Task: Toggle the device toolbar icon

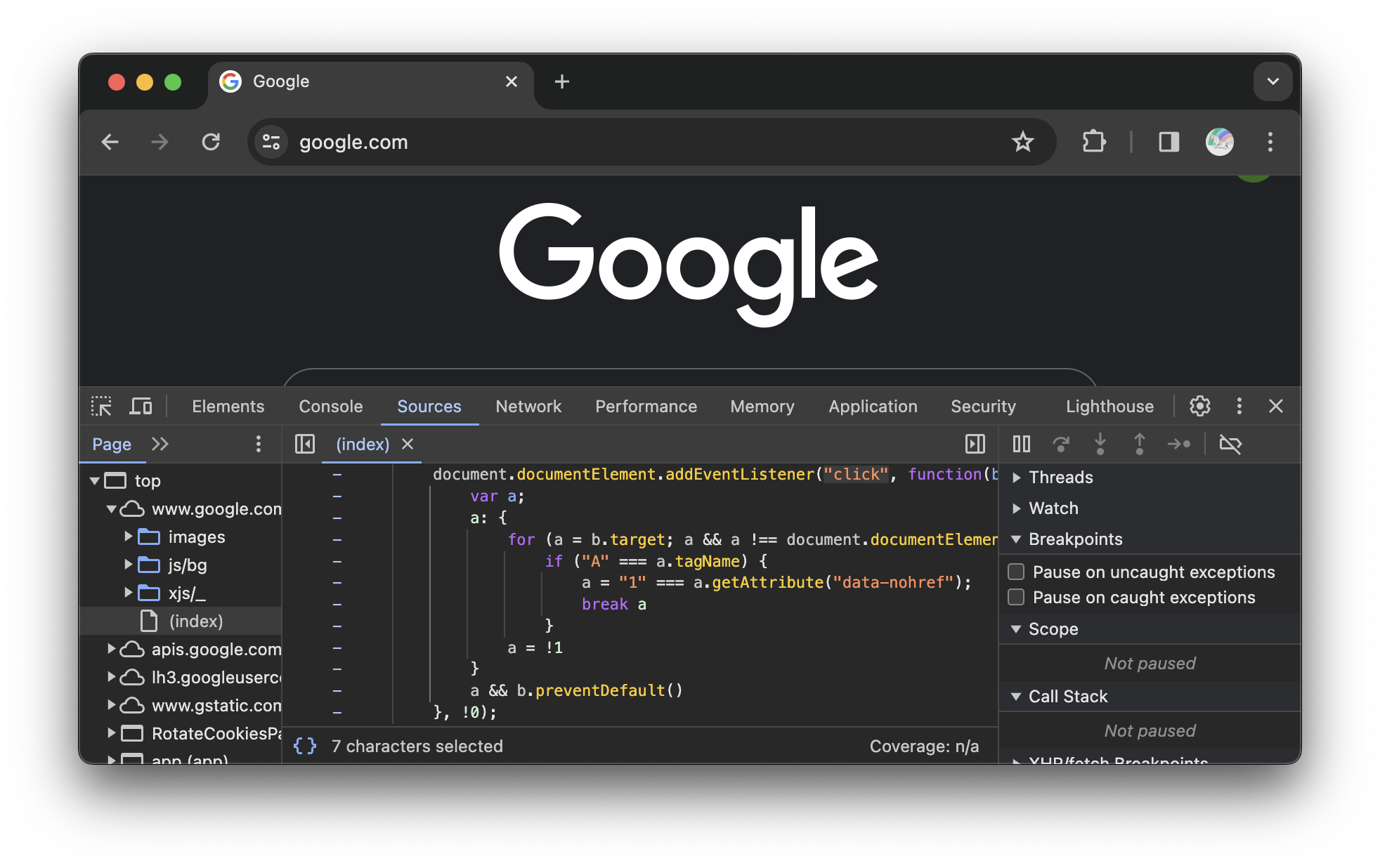Action: click(x=141, y=406)
